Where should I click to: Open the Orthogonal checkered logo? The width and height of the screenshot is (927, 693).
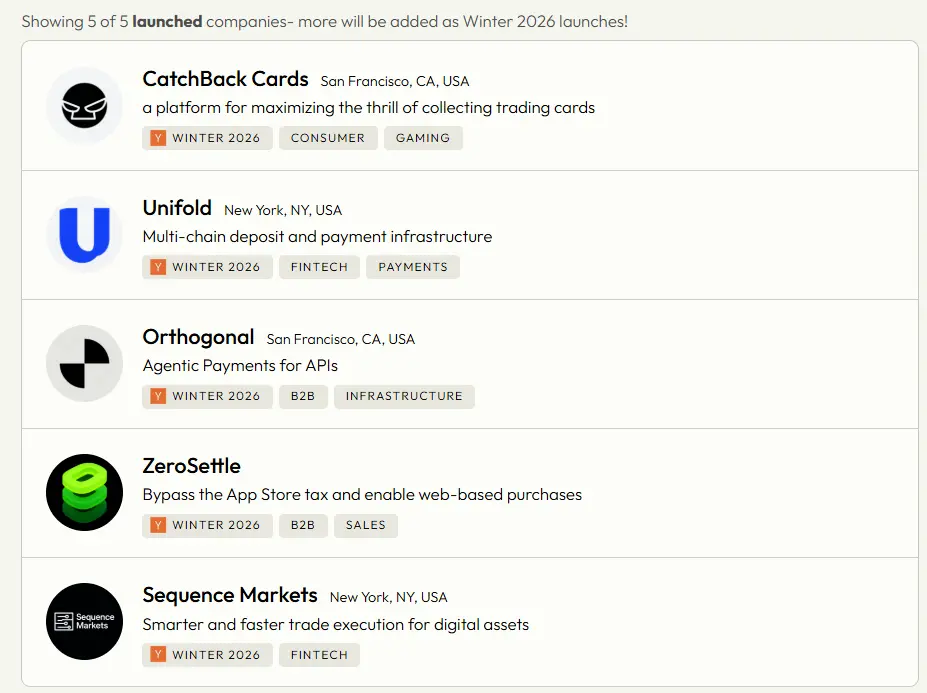pyautogui.click(x=84, y=364)
